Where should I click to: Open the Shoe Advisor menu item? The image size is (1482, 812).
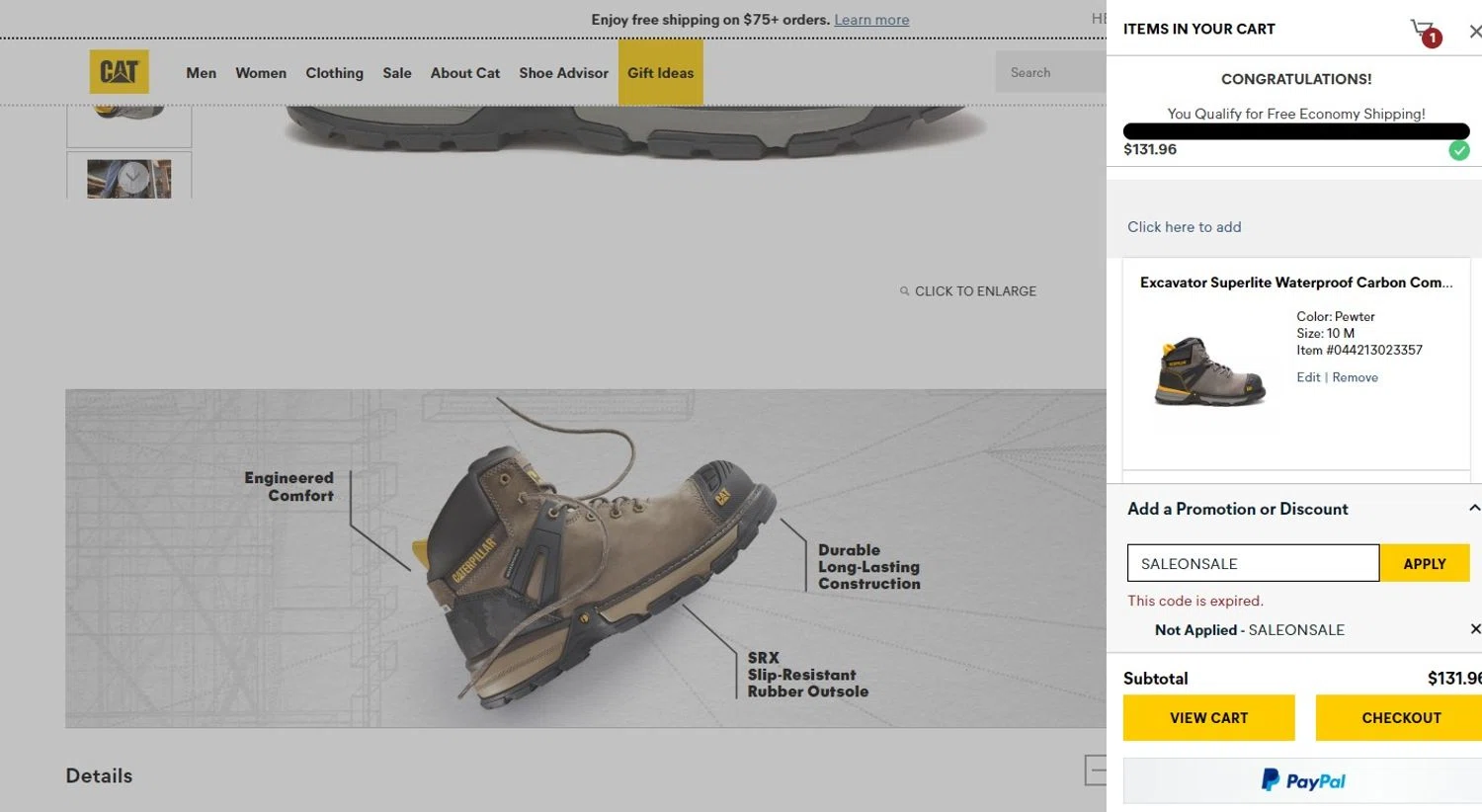tap(563, 73)
